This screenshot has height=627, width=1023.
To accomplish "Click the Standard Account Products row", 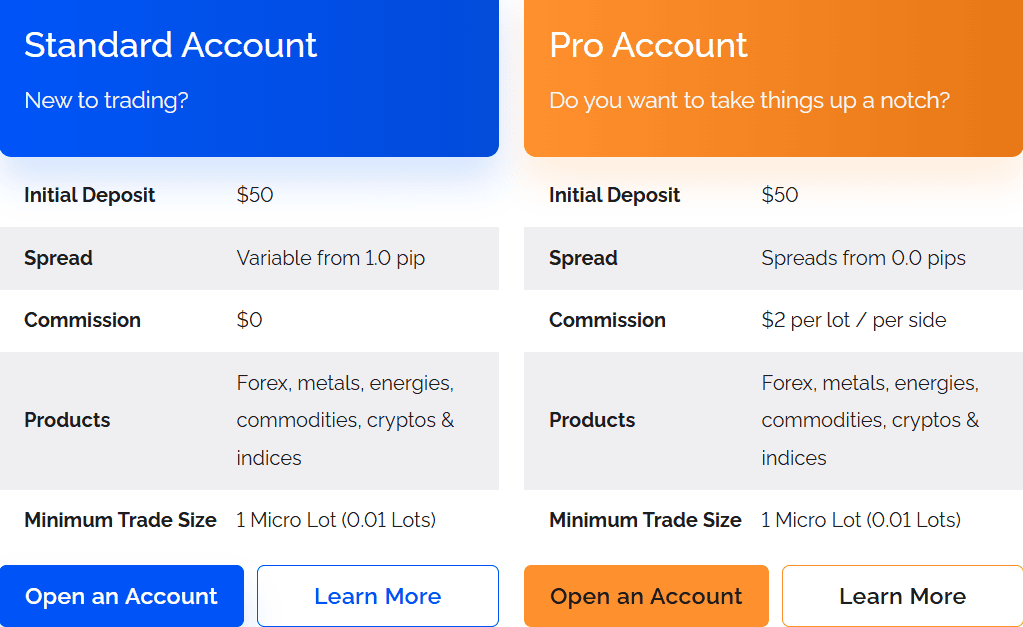I will [x=250, y=420].
